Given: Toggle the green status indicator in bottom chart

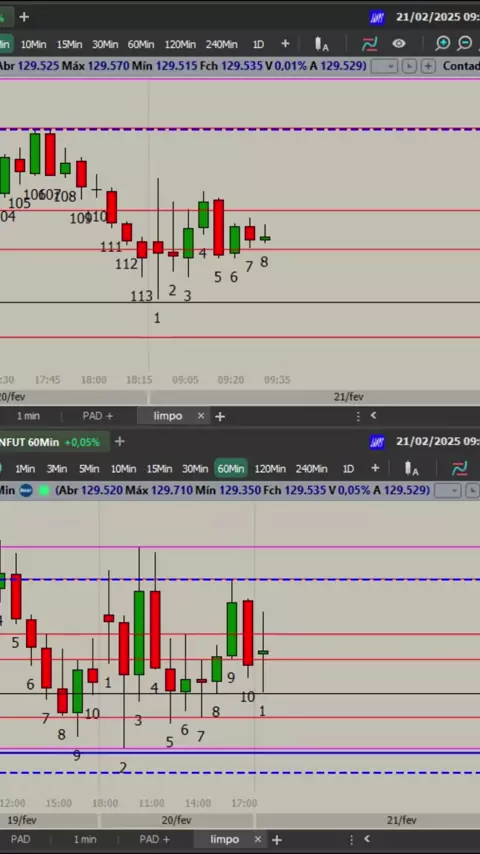Looking at the screenshot, I should 44,490.
